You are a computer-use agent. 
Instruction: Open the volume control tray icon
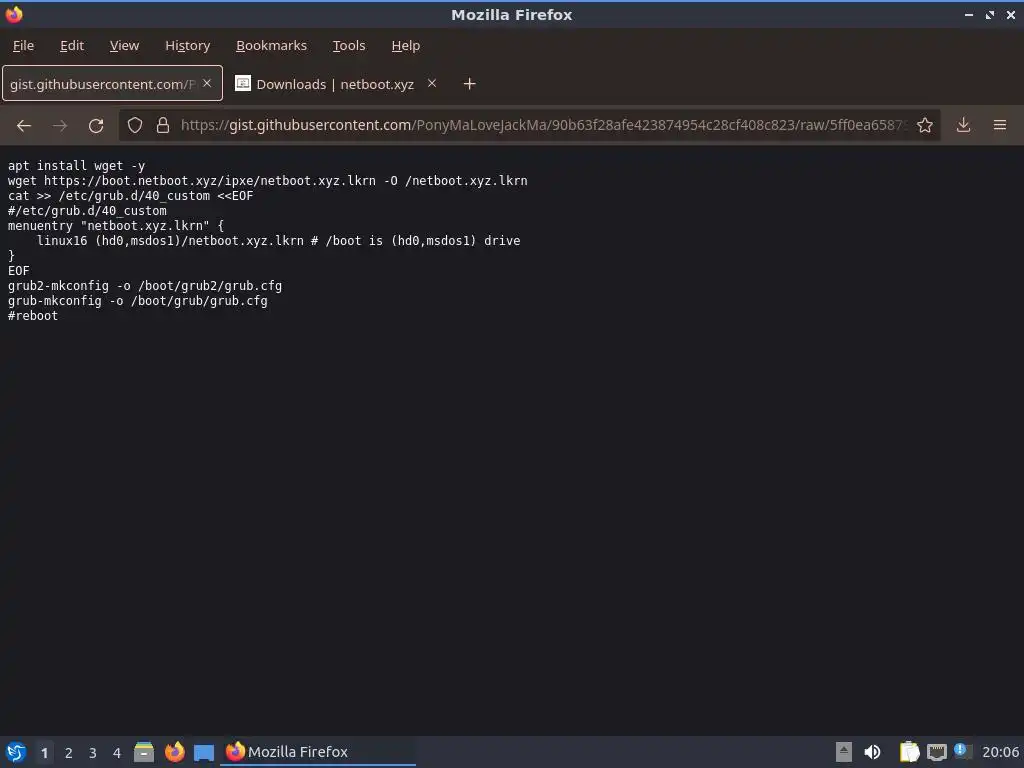click(872, 752)
